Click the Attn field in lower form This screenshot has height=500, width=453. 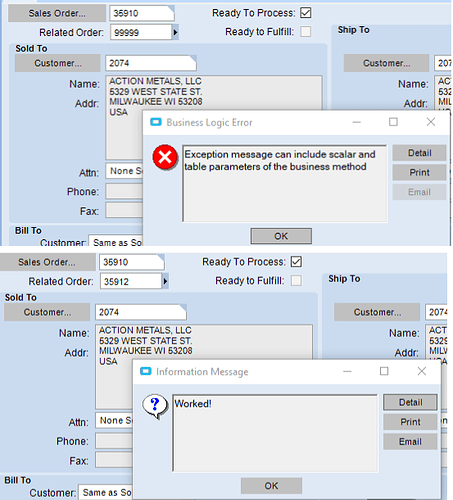coord(114,420)
